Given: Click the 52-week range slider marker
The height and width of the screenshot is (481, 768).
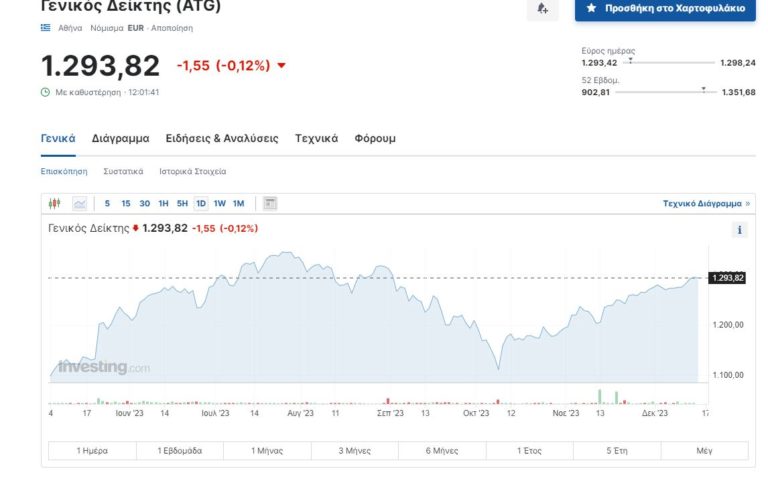Looking at the screenshot, I should click(703, 89).
